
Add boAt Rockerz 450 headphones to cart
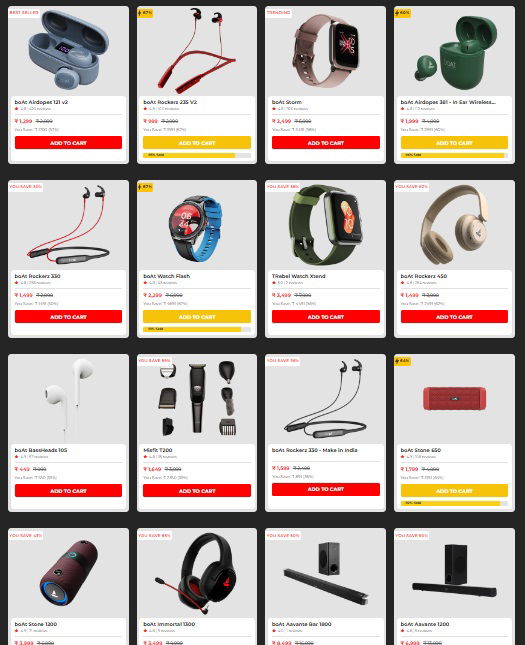454,317
